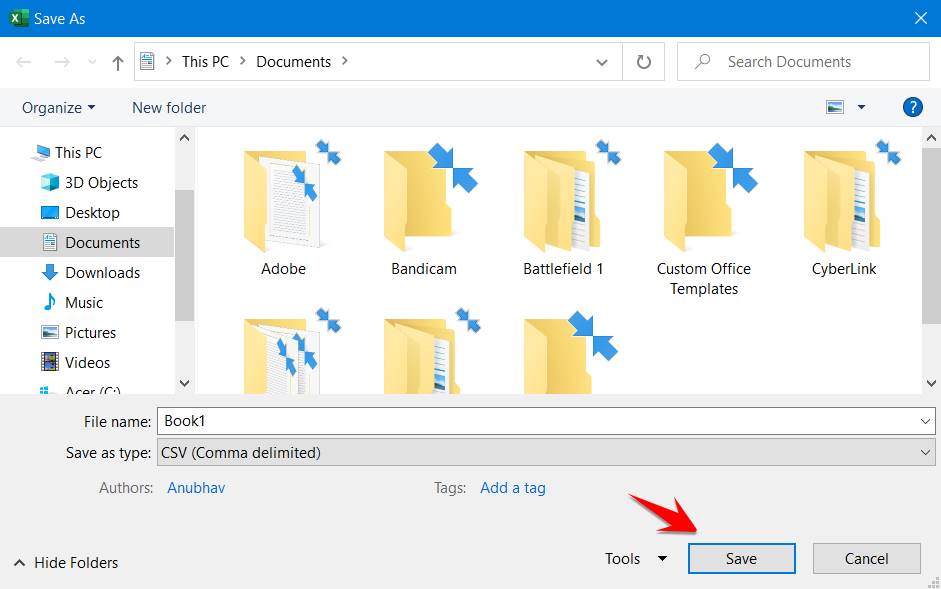The image size is (941, 589).
Task: Open the address bar previous locations dropdown
Action: 602,62
